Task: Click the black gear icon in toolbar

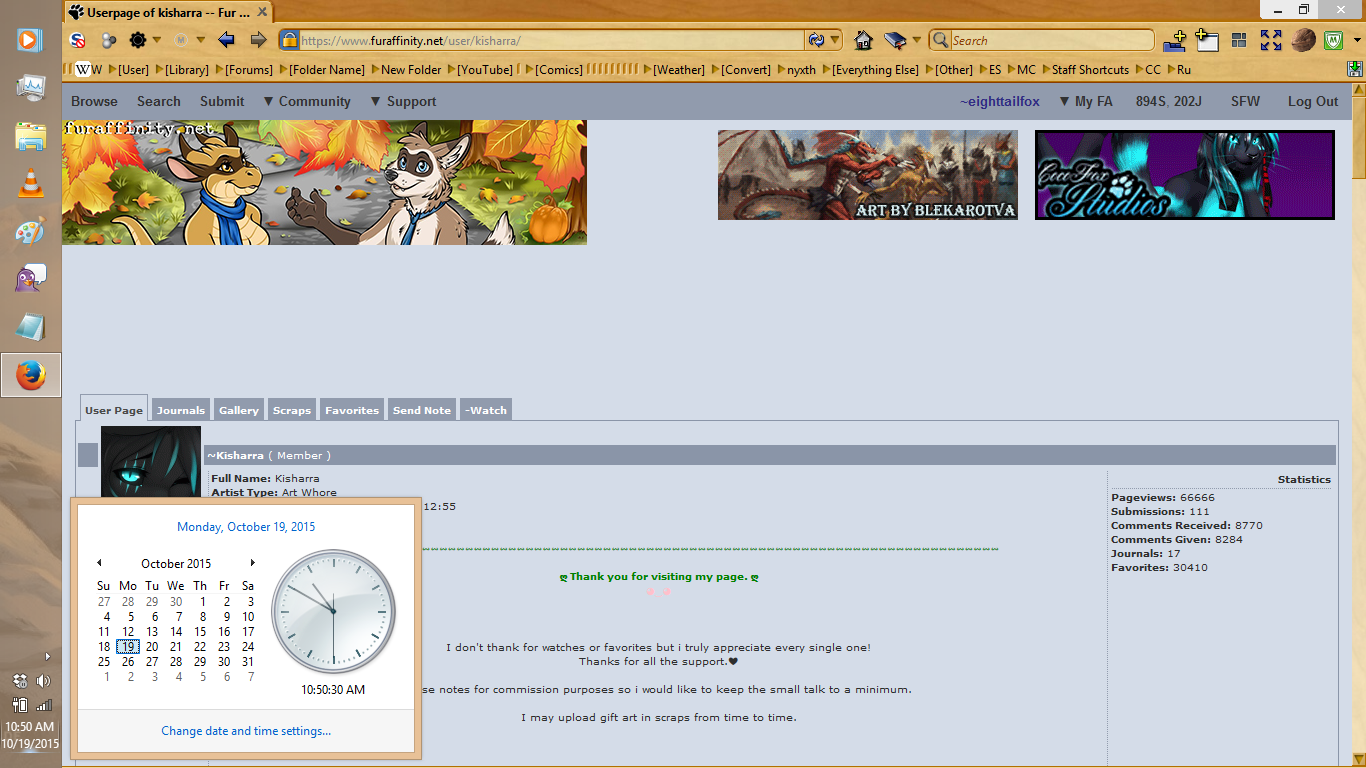Action: pos(138,40)
